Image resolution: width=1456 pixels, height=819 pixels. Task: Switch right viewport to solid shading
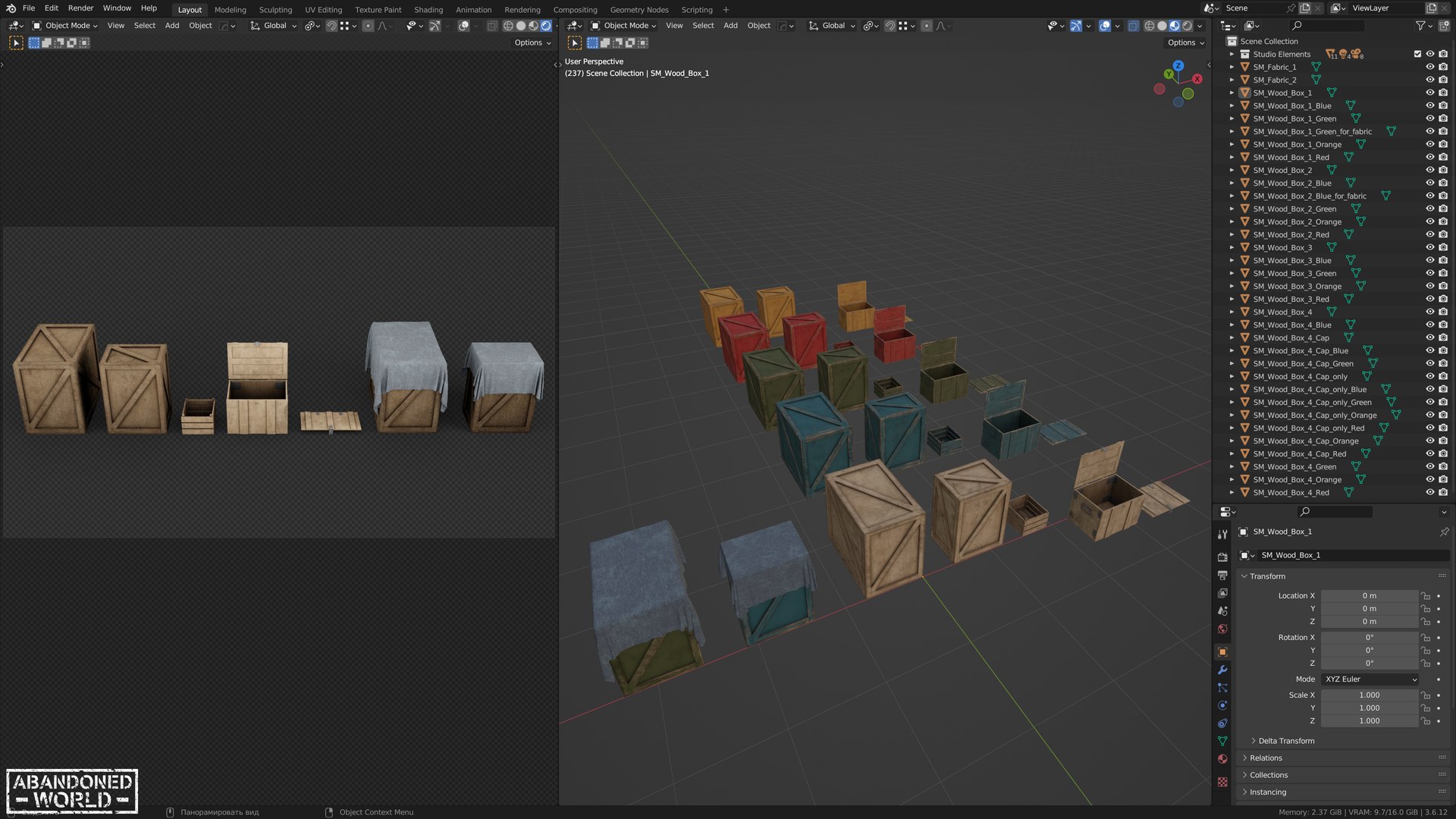pos(1162,26)
